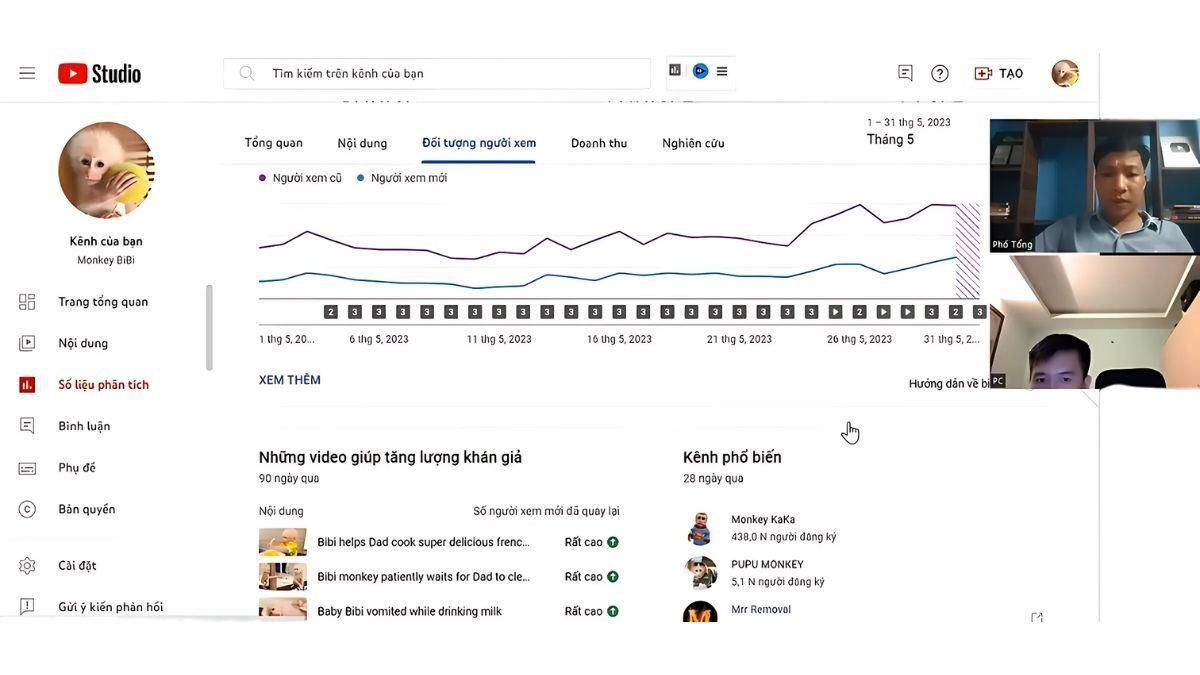Click the Monkey KaKa channel thumbnail
The width and height of the screenshot is (1200, 675).
(x=701, y=527)
